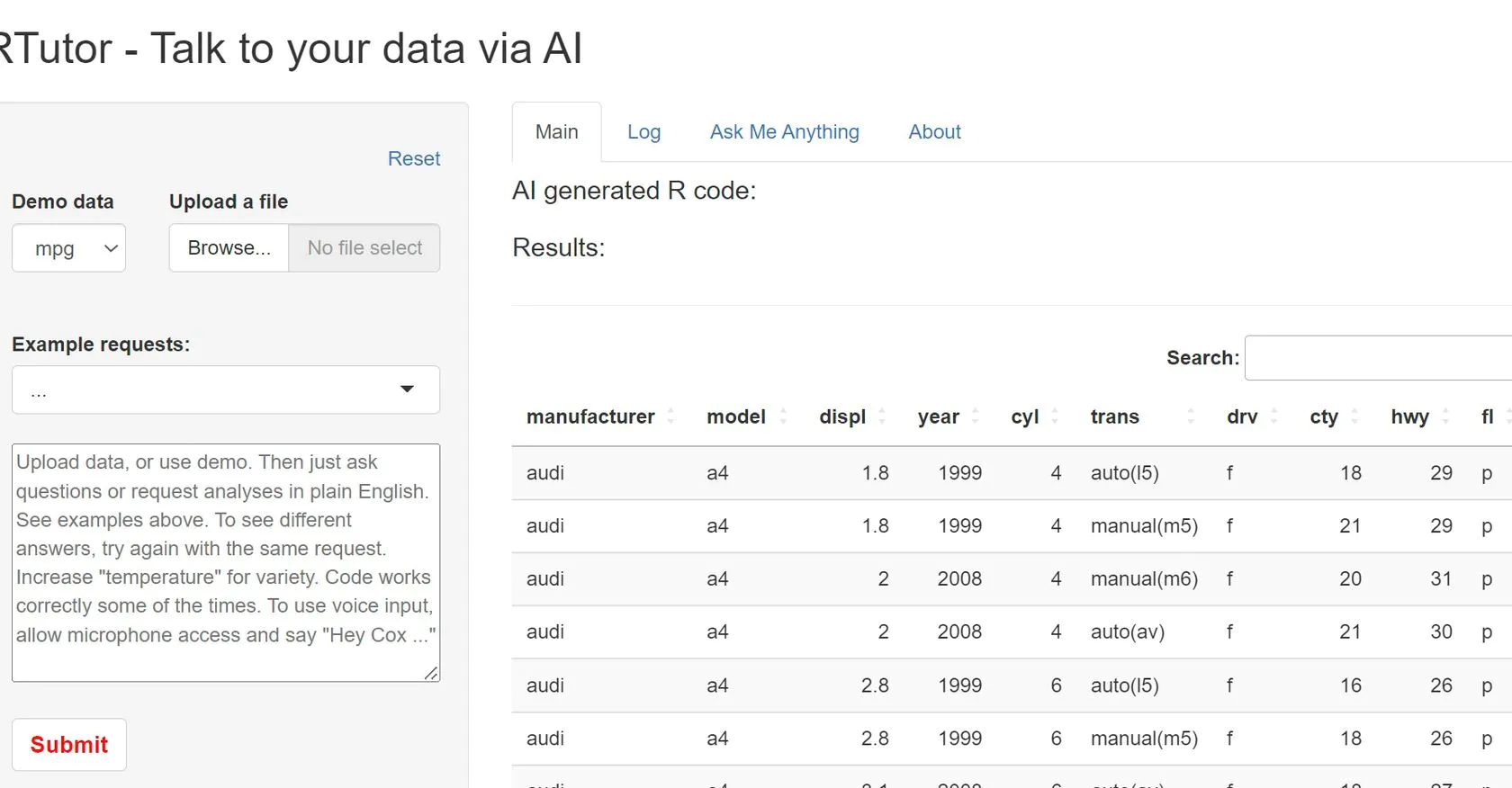Image resolution: width=1512 pixels, height=788 pixels.
Task: Click into the request text area
Action: point(226,562)
